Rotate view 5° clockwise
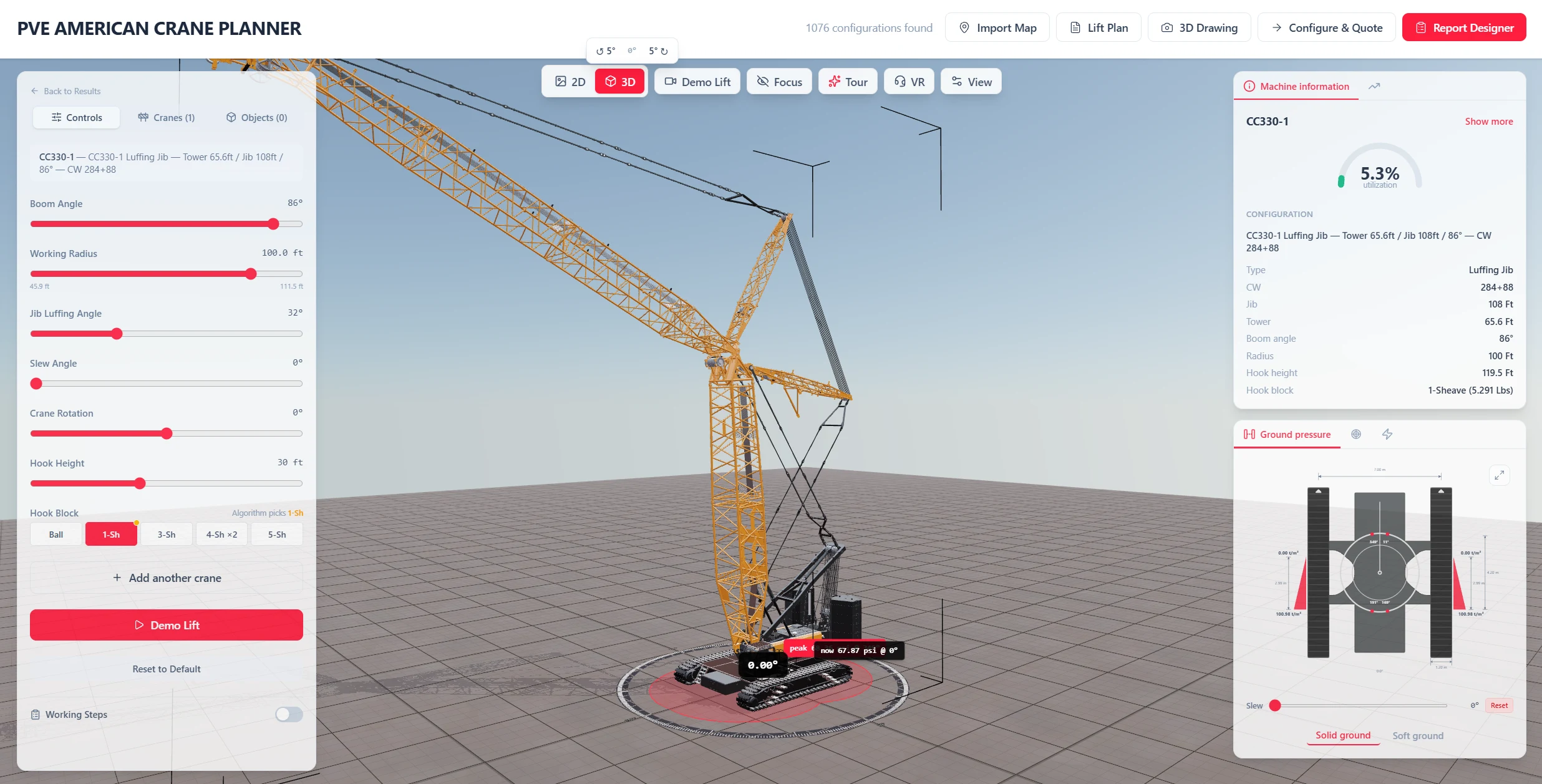1542x784 pixels. pos(659,51)
